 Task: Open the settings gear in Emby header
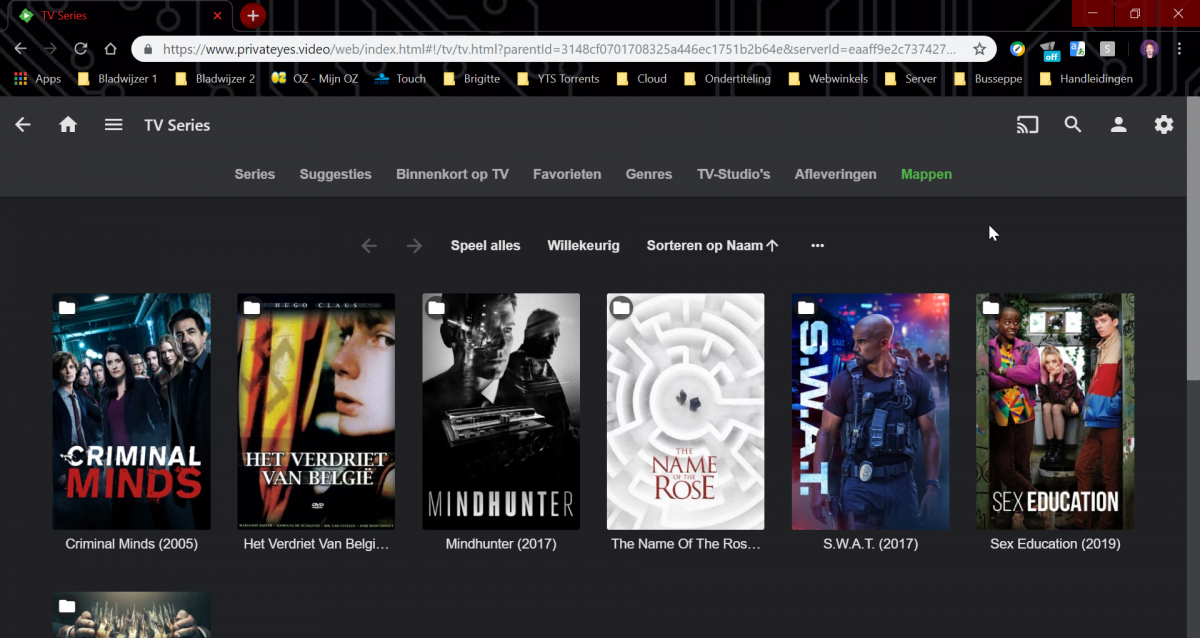(1164, 125)
